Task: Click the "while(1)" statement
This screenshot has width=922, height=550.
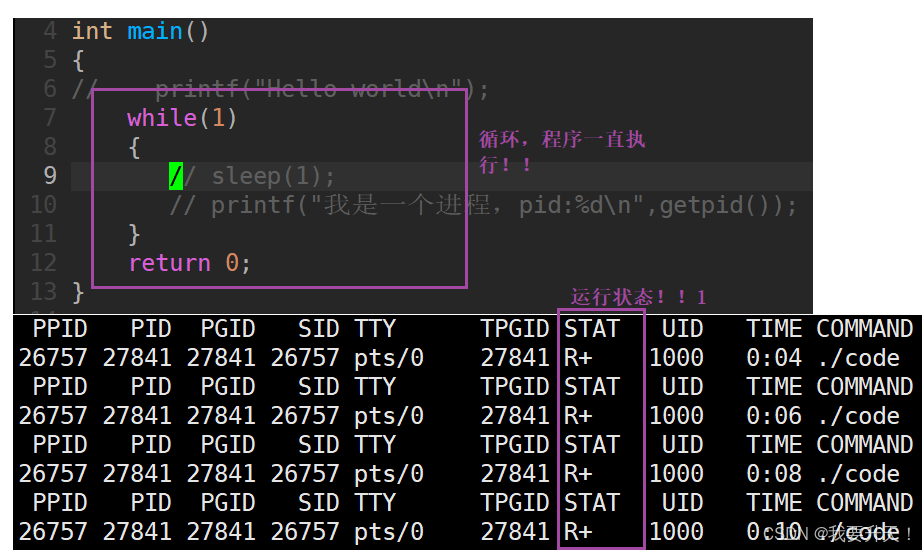Action: 182,118
